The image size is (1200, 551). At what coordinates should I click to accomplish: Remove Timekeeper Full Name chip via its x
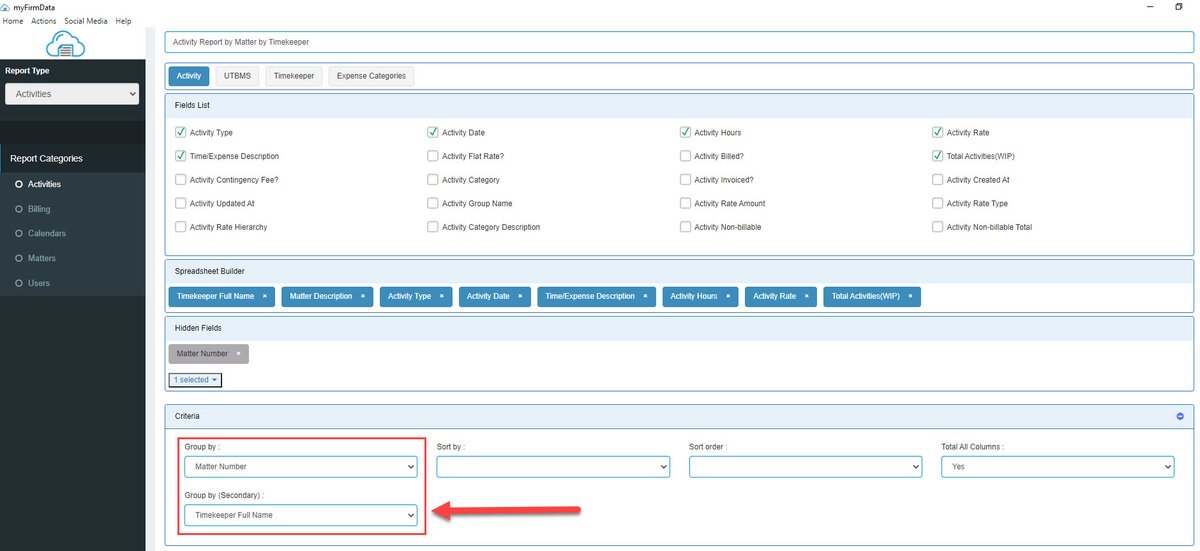coord(264,297)
